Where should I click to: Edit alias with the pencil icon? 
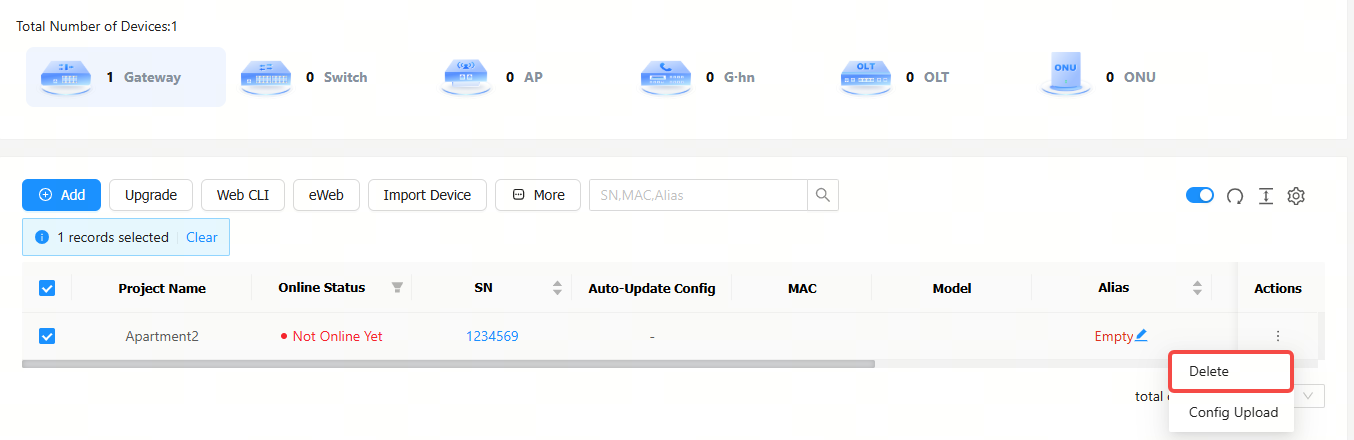tap(1141, 336)
